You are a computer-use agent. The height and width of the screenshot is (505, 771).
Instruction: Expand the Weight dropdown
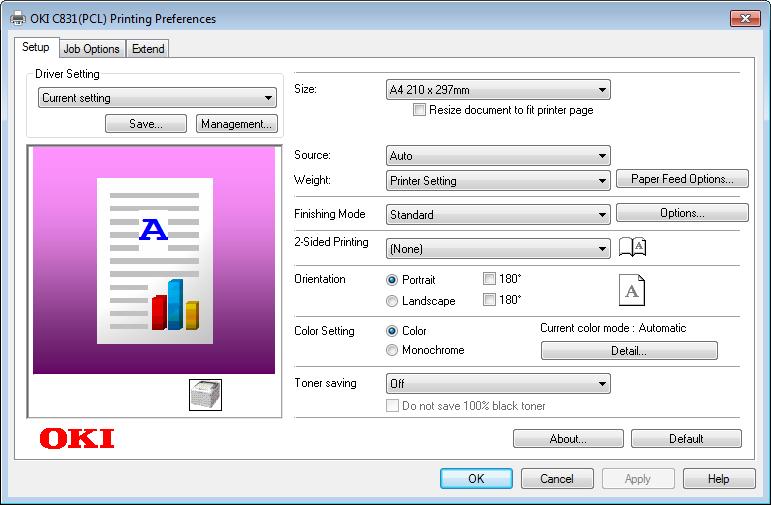498,181
